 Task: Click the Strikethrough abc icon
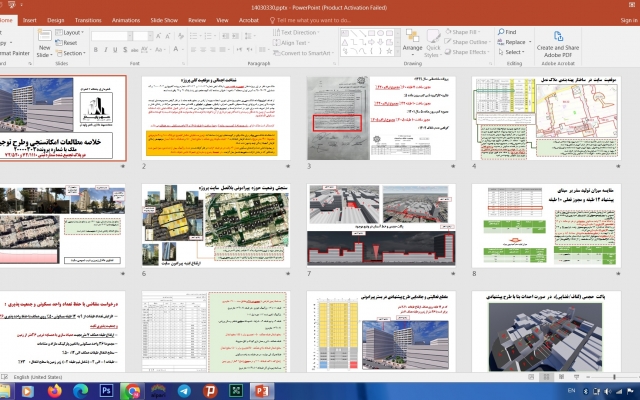[x=134, y=50]
